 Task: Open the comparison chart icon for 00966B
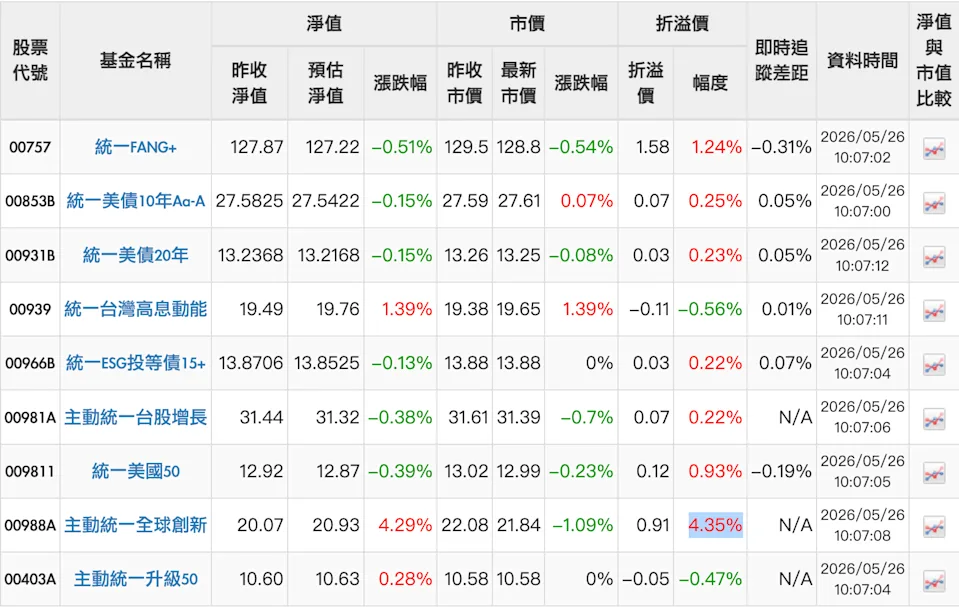point(934,365)
